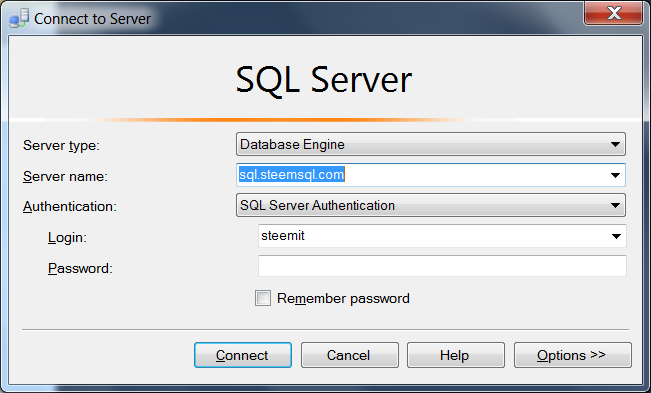
Task: Click the Remember password label text
Action: pos(343,298)
